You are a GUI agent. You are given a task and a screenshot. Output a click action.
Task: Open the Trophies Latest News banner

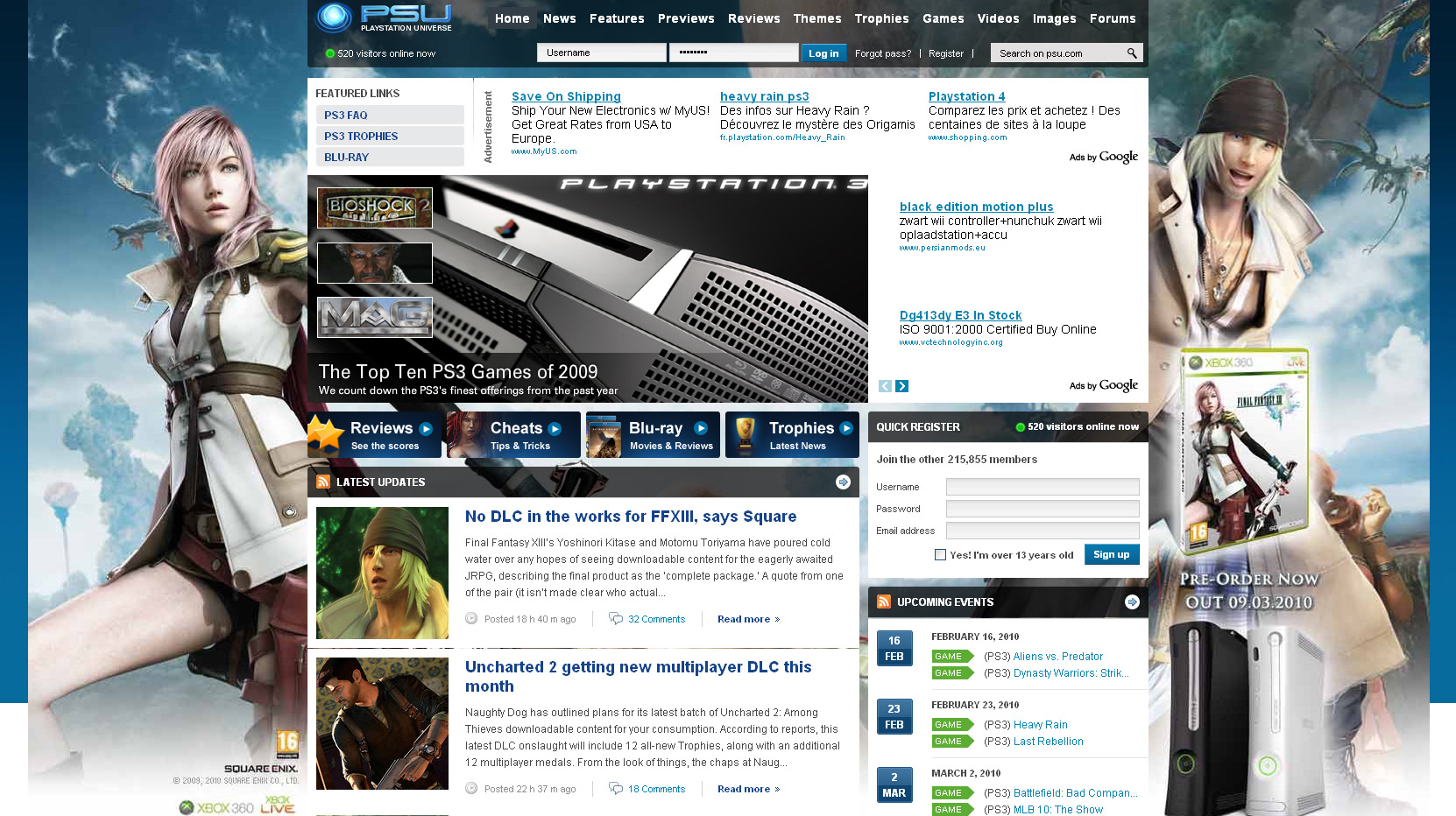tap(792, 435)
